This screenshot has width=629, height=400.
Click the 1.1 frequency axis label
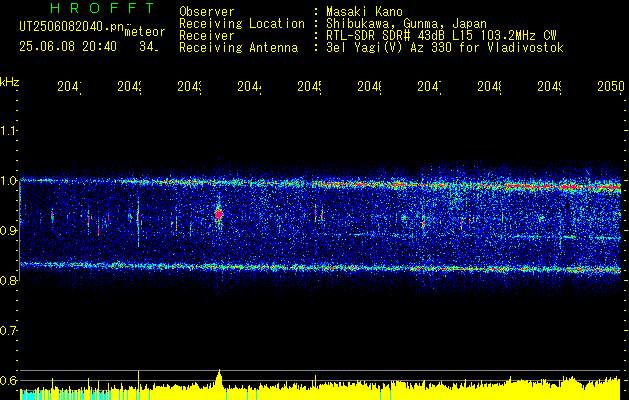click(9, 131)
